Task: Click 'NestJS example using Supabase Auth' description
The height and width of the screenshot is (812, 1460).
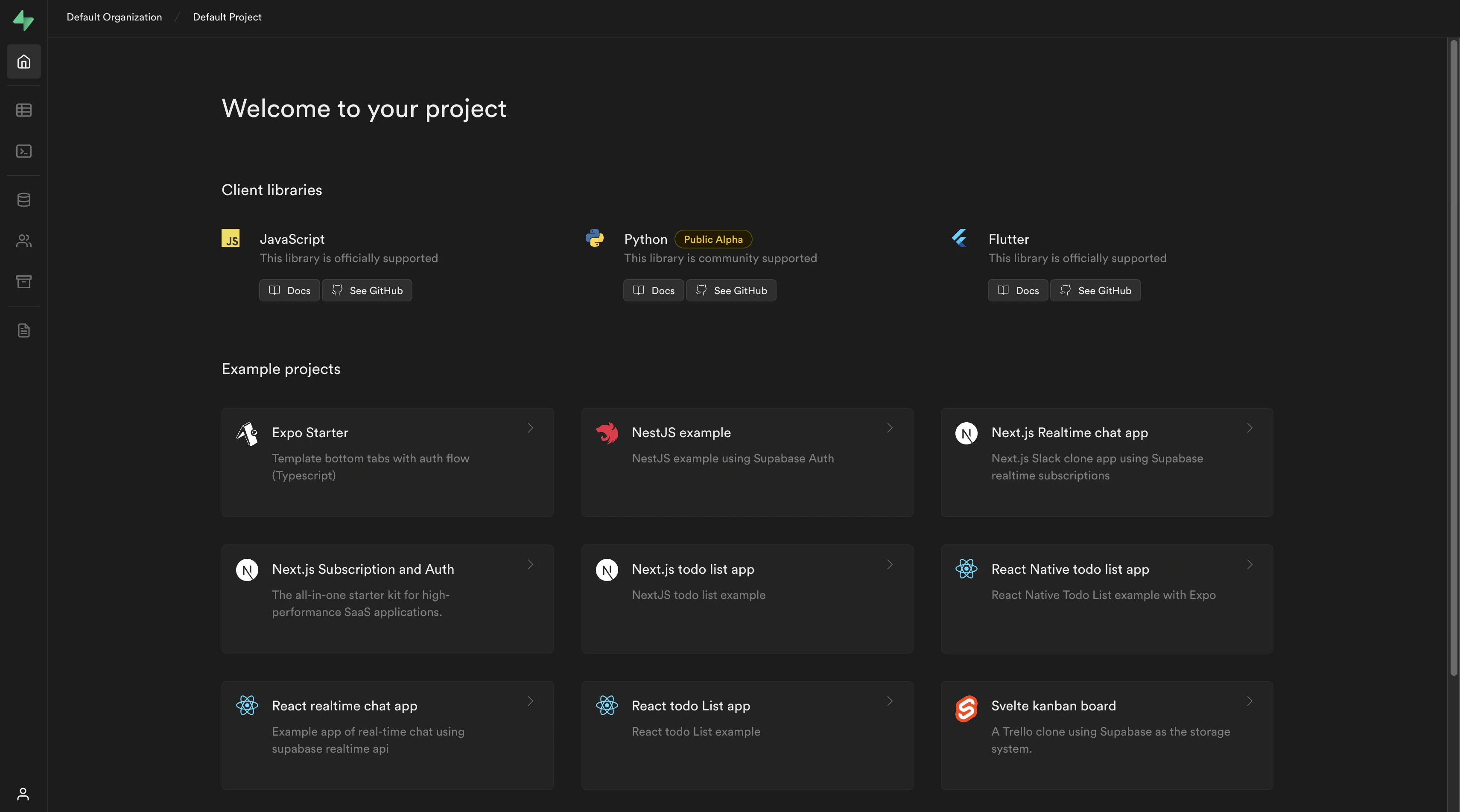Action: (x=733, y=458)
